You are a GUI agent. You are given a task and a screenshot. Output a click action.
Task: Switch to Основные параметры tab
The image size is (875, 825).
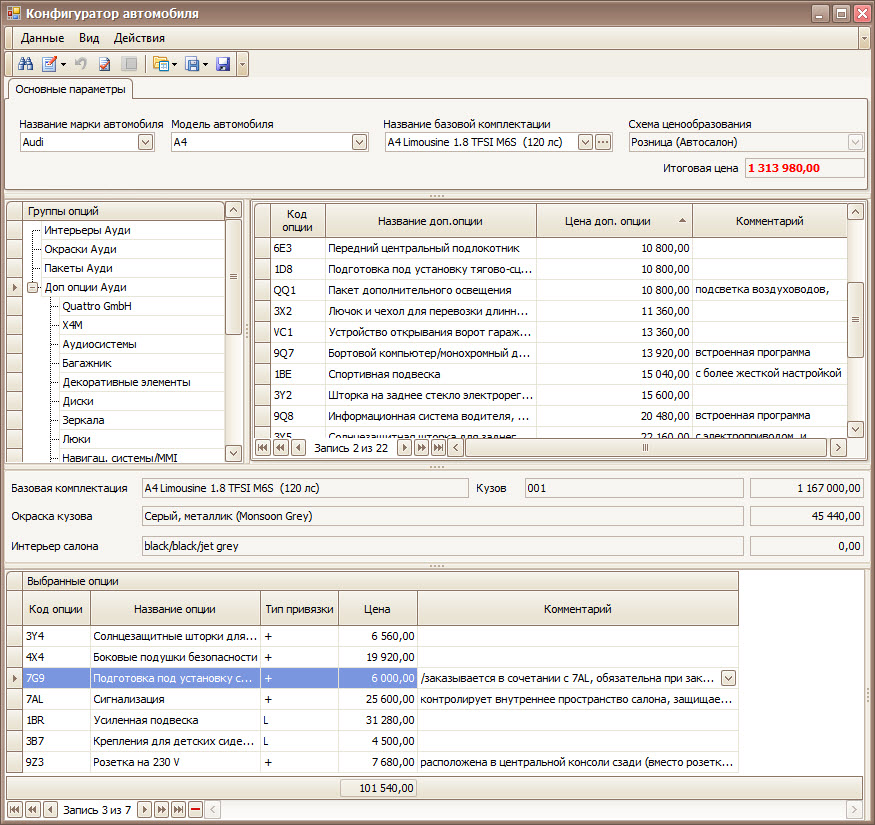click(x=70, y=90)
